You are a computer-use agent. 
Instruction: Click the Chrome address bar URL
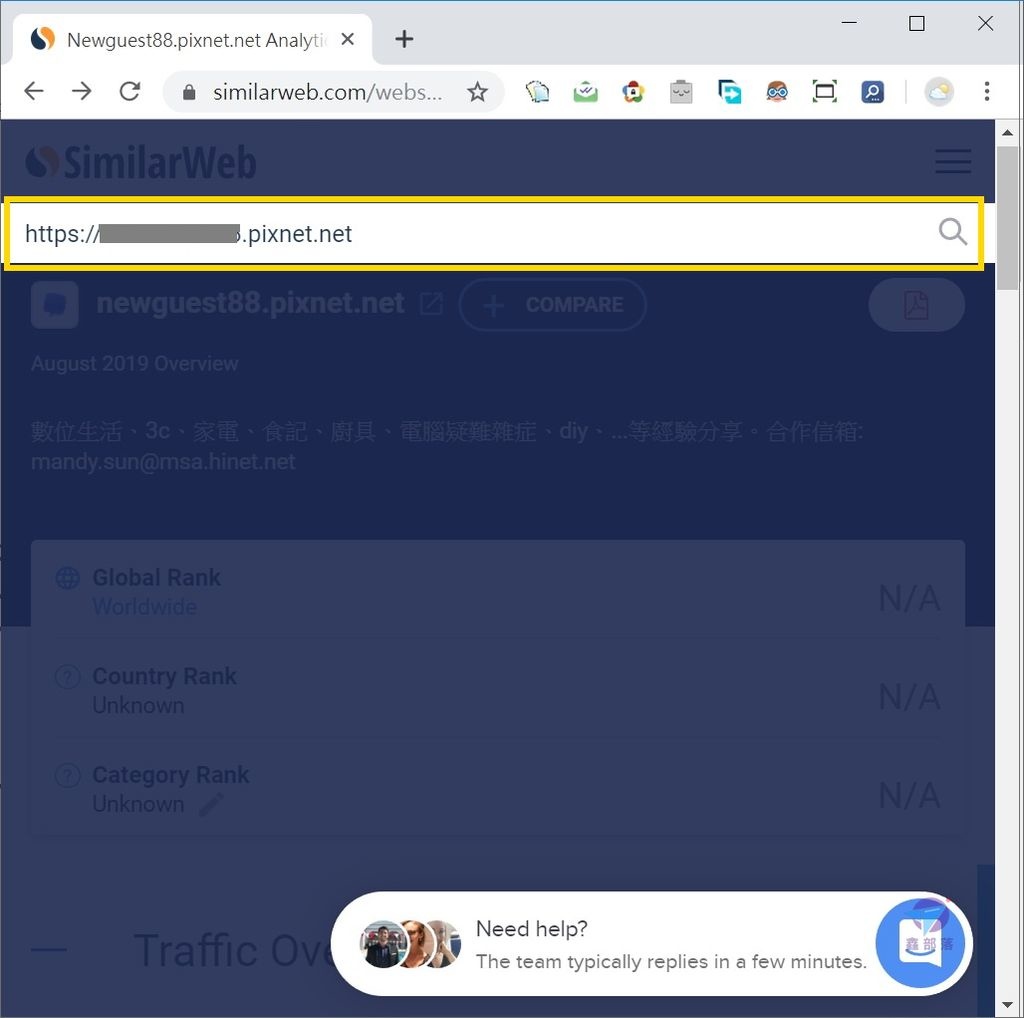pyautogui.click(x=327, y=92)
